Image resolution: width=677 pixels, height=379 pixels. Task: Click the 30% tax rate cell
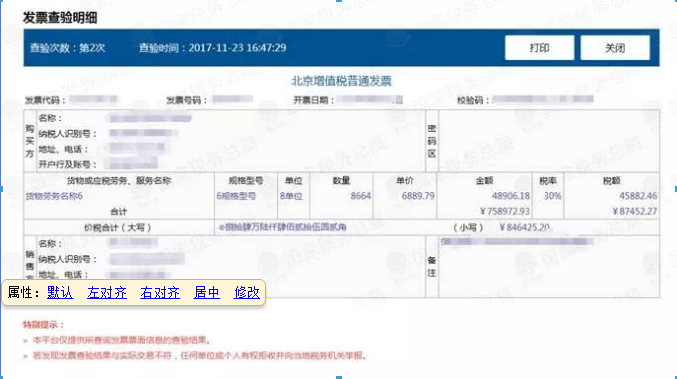click(552, 196)
